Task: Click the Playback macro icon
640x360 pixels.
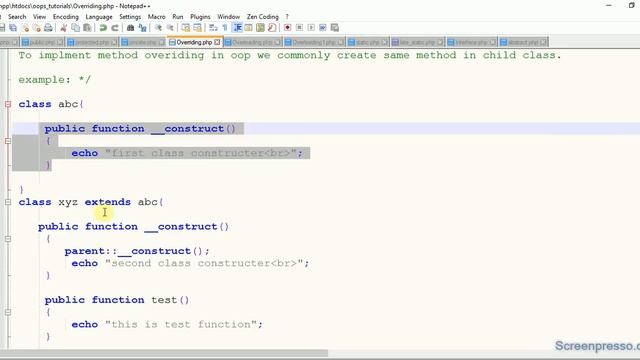Action: click(311, 28)
